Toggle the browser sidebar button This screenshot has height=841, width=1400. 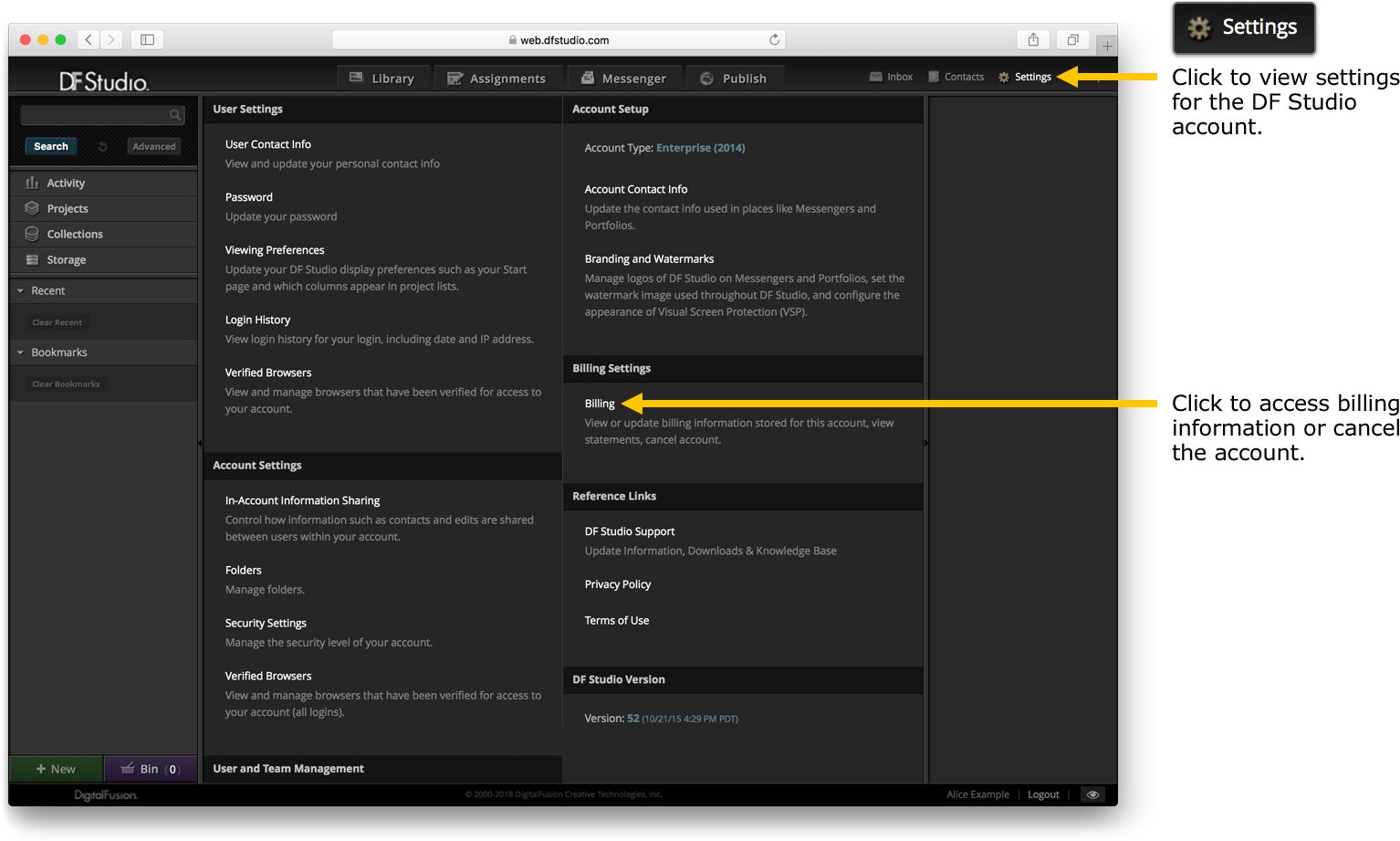point(147,39)
